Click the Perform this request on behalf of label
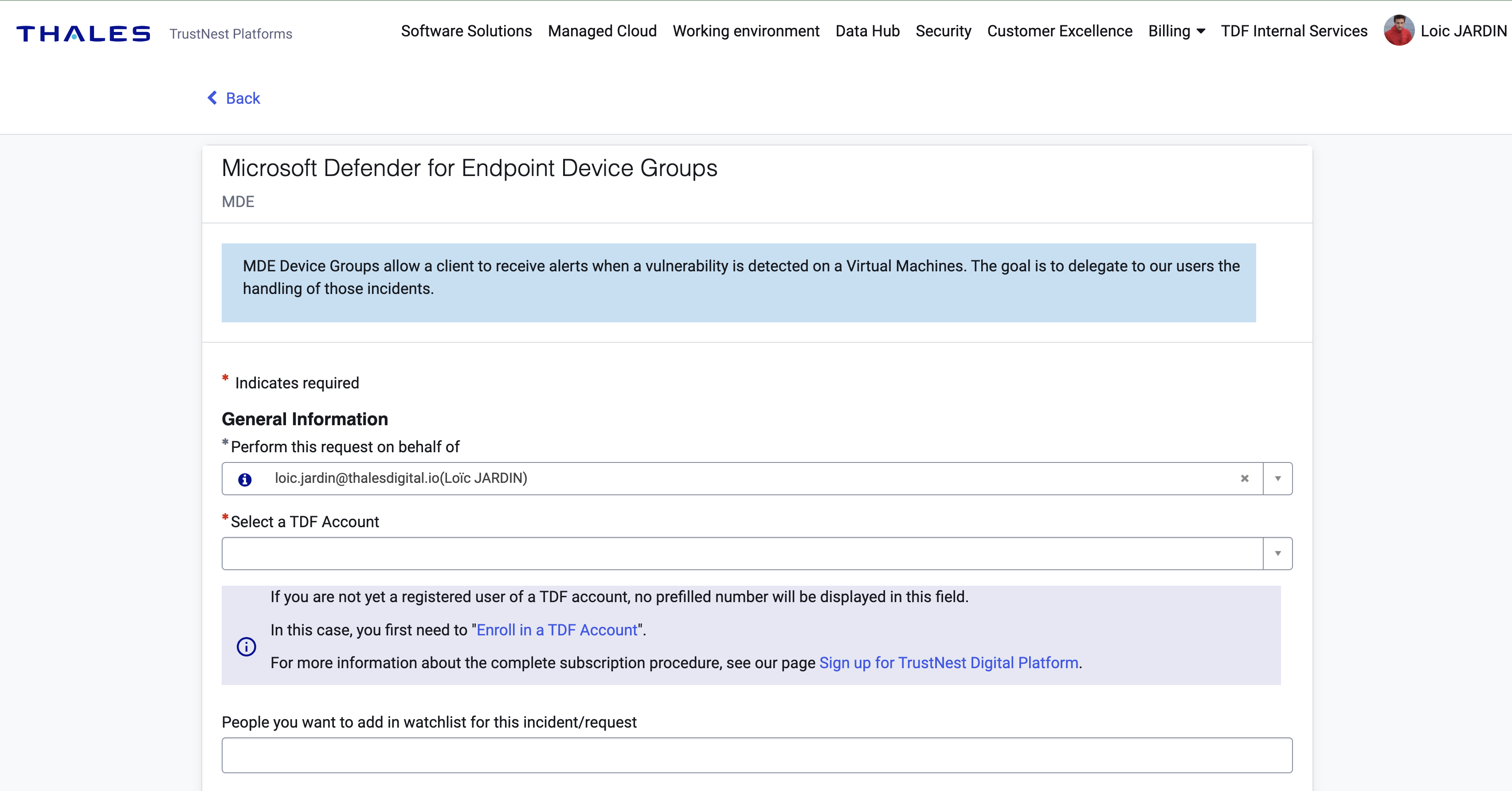 click(x=345, y=447)
